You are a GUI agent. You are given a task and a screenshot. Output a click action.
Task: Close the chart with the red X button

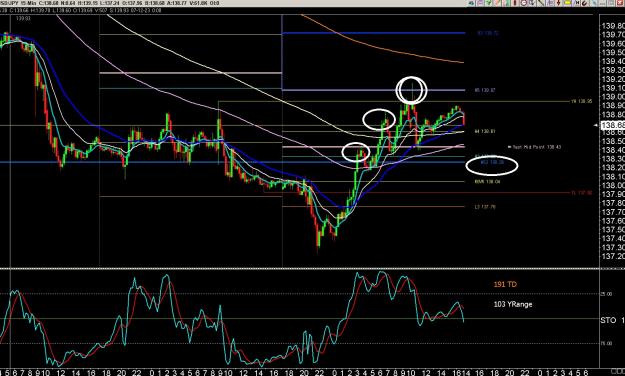(x=619, y=3)
